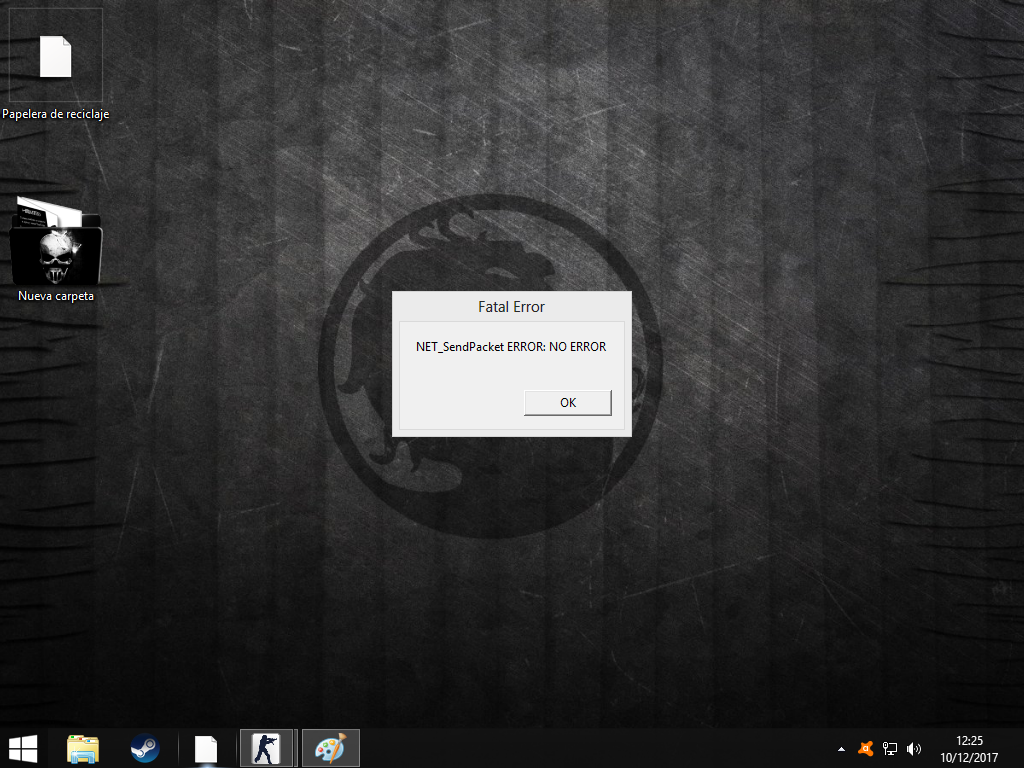Click the NET_SendPacket ERROR: NO ERROR message

[511, 347]
